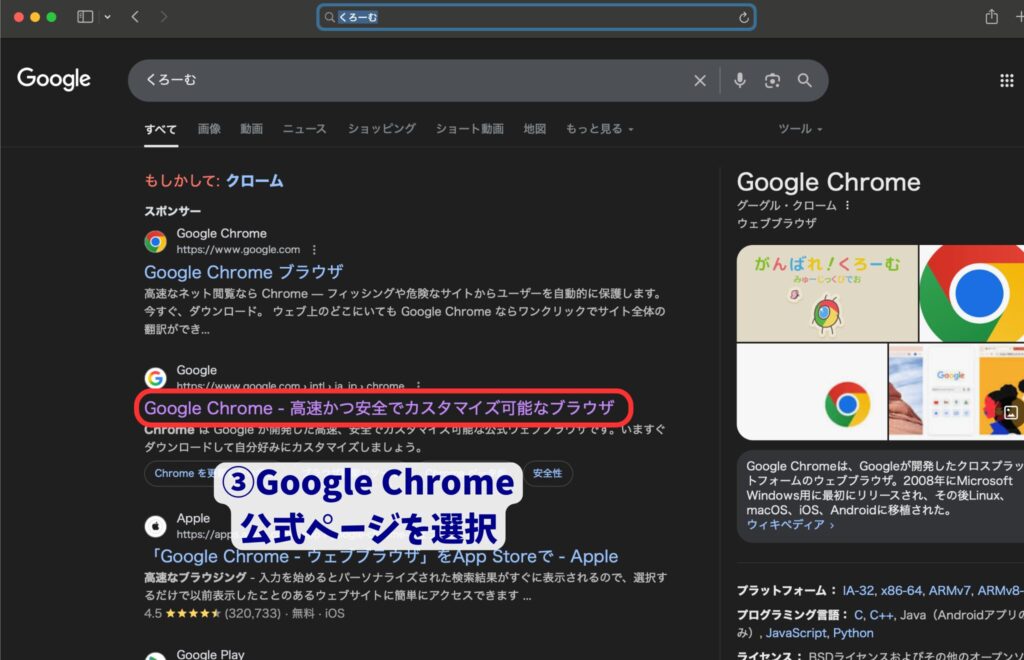Click the https://www.google.com ad URL
Screen dimensions: 1024x660
pyautogui.click(x=238, y=249)
